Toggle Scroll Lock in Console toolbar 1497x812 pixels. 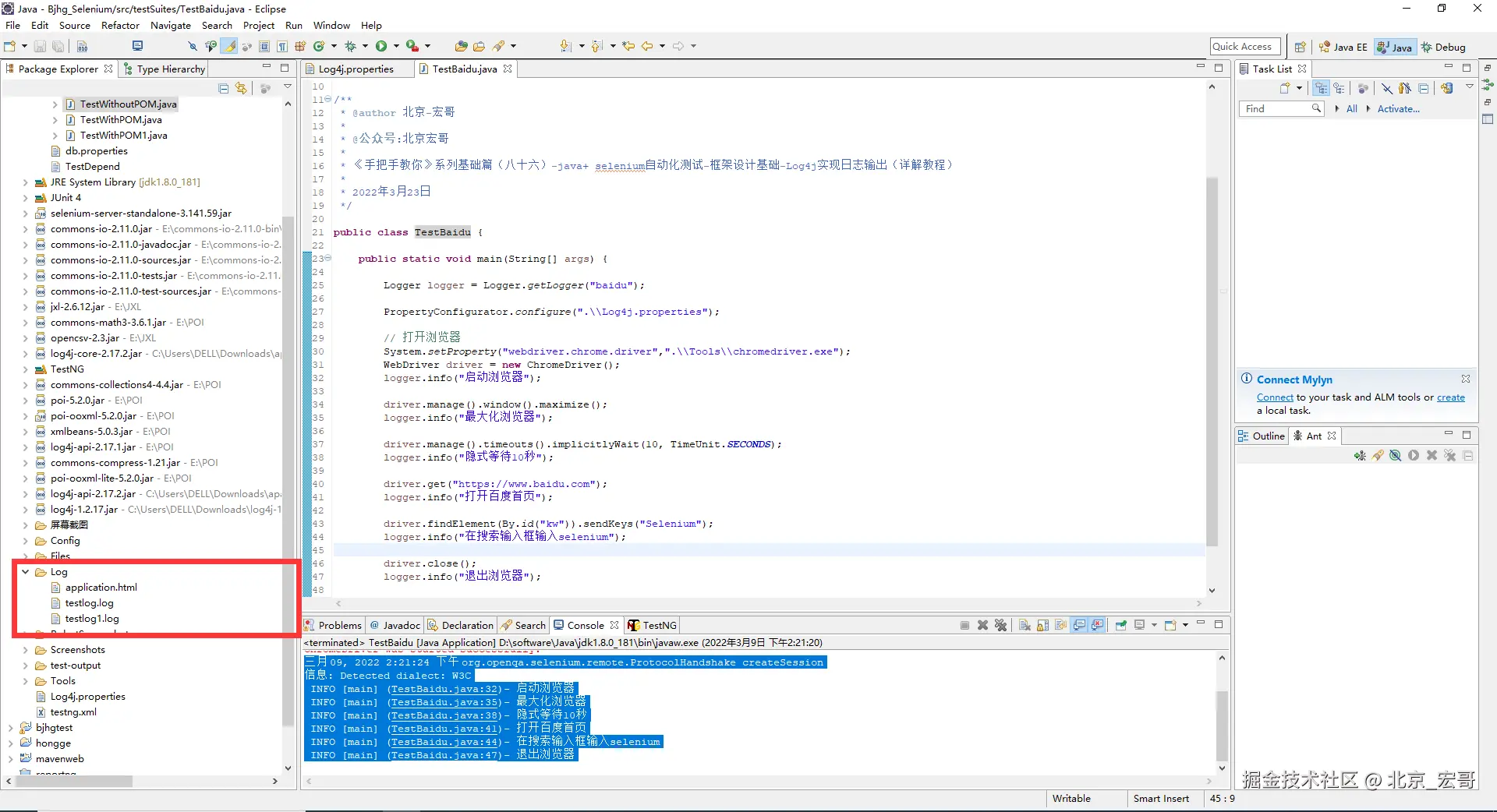[x=1042, y=626]
